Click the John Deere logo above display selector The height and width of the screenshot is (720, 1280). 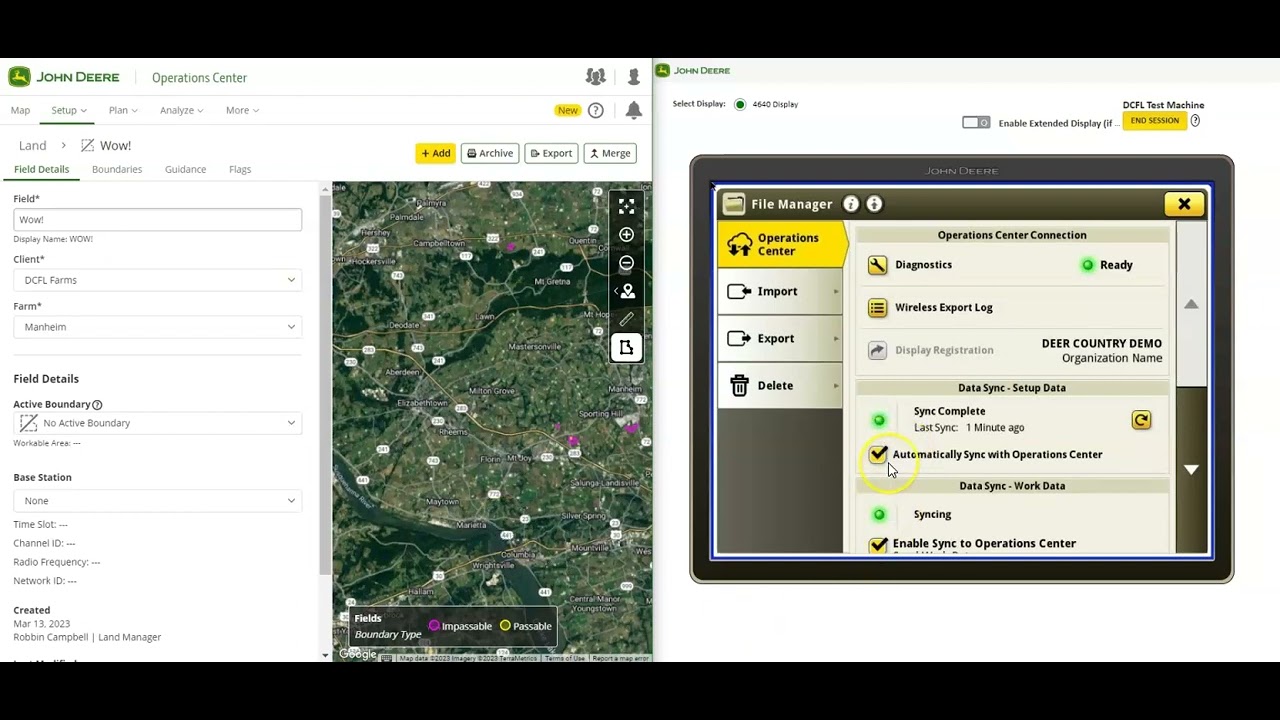coord(694,71)
